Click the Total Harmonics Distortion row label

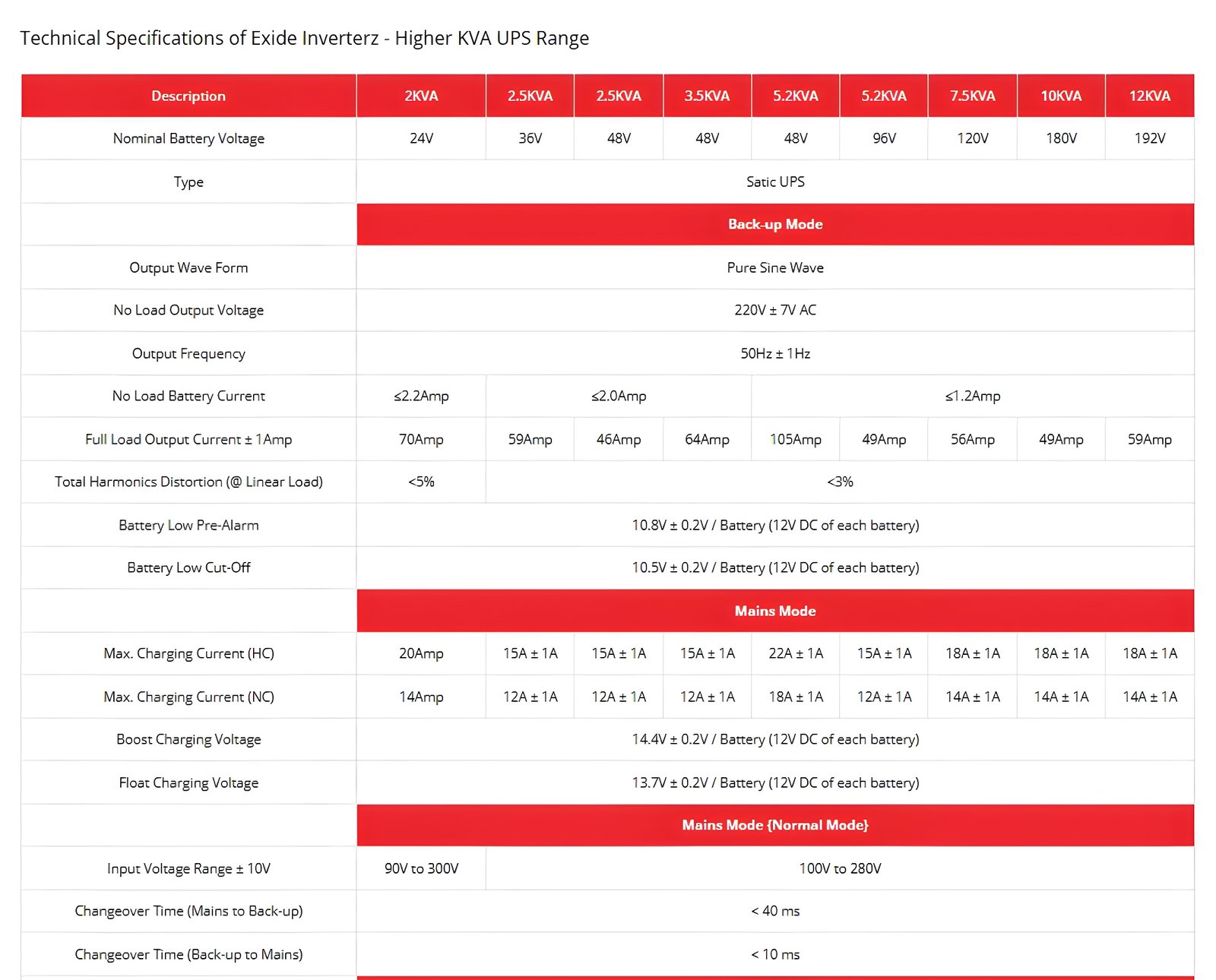tap(188, 482)
